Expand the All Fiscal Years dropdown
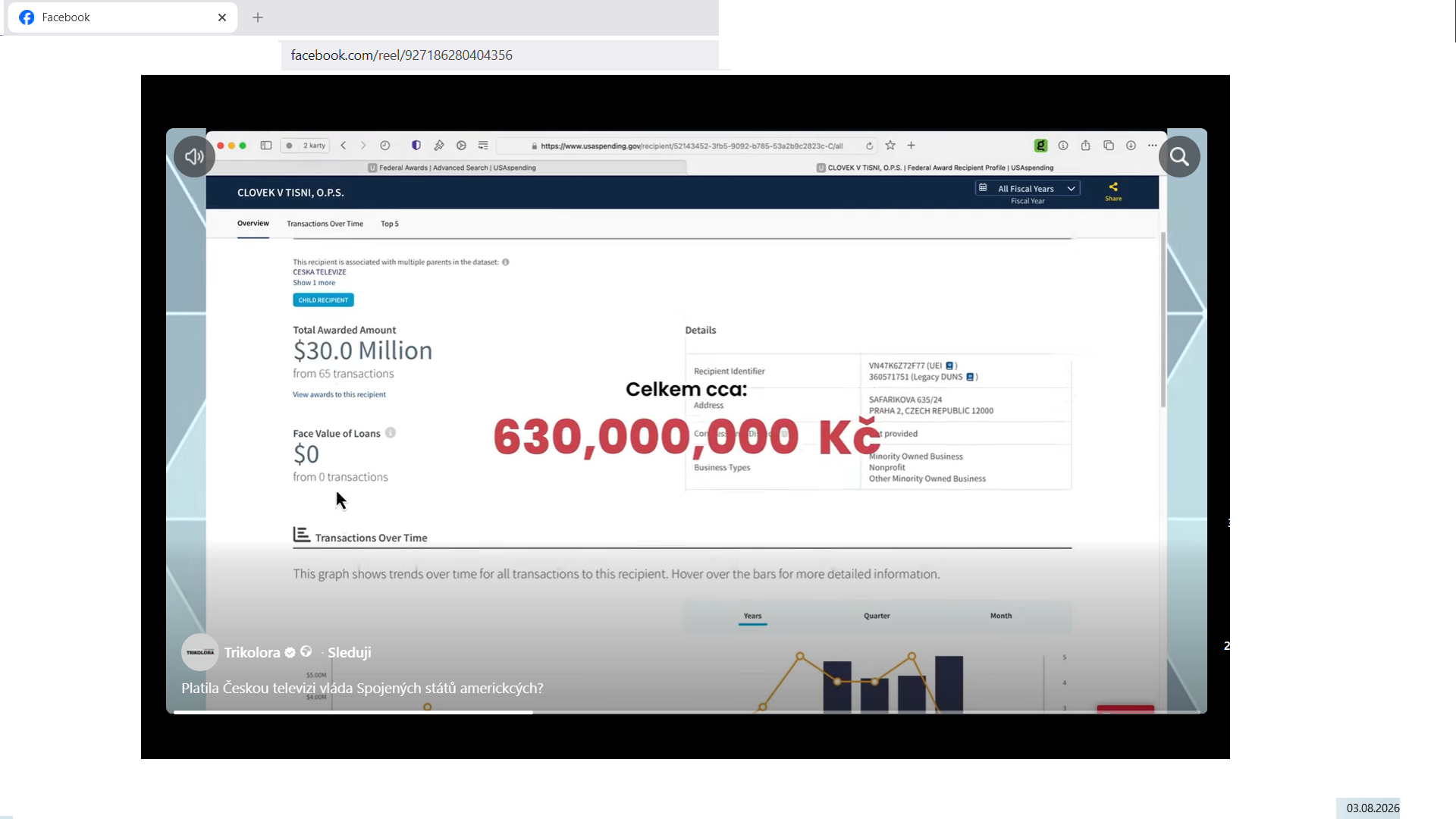This screenshot has width=1456, height=819. click(1028, 189)
